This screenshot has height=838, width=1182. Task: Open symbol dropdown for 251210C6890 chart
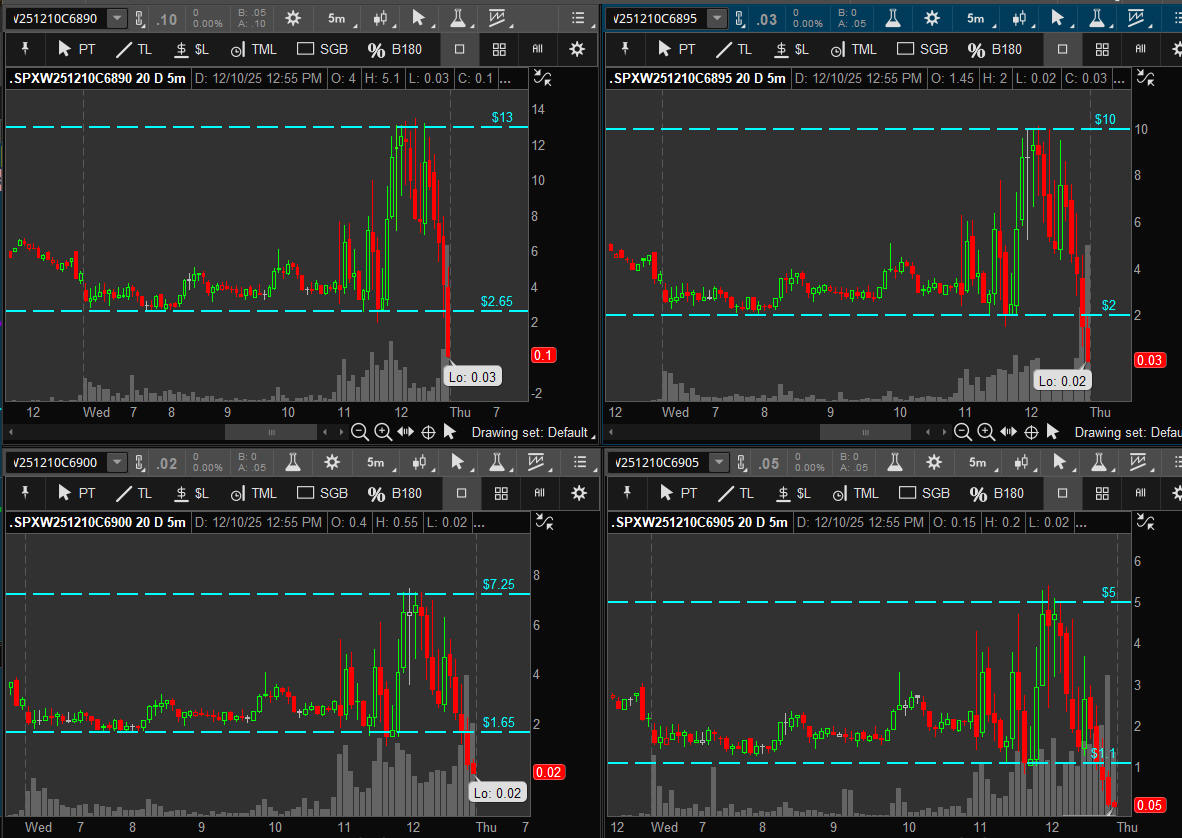click(x=117, y=18)
